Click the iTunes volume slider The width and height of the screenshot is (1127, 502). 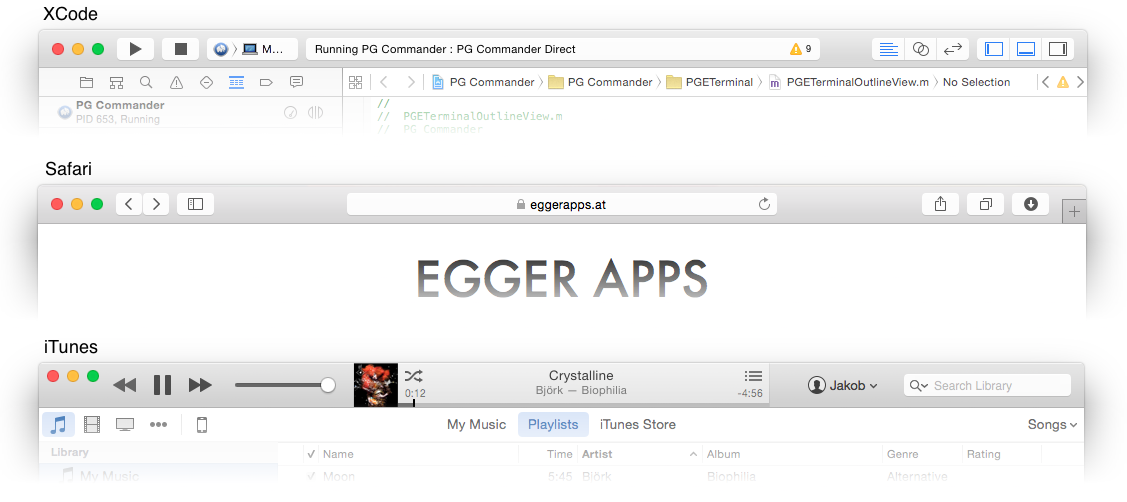pos(285,385)
